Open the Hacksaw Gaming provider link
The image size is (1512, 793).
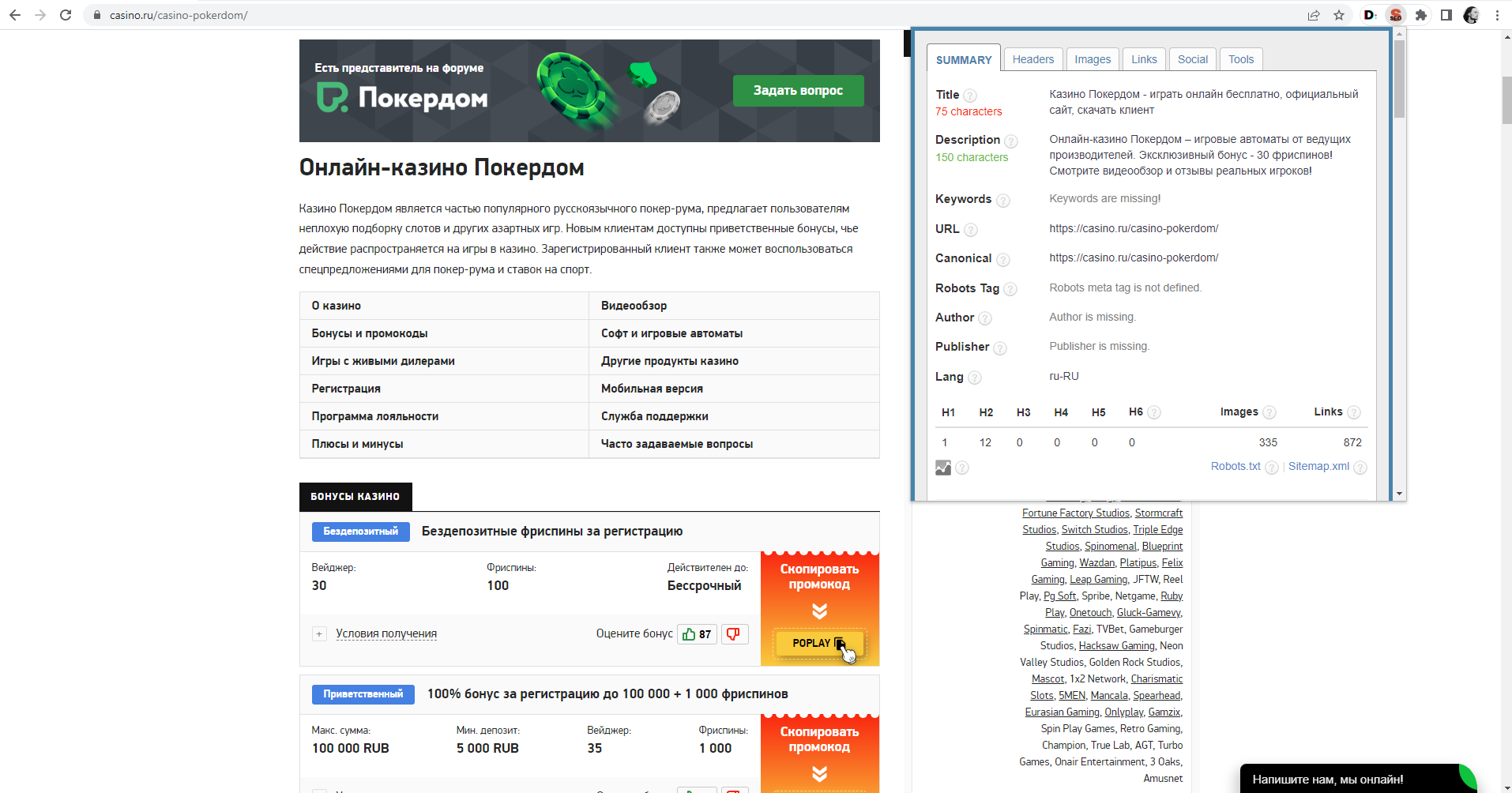(1116, 645)
